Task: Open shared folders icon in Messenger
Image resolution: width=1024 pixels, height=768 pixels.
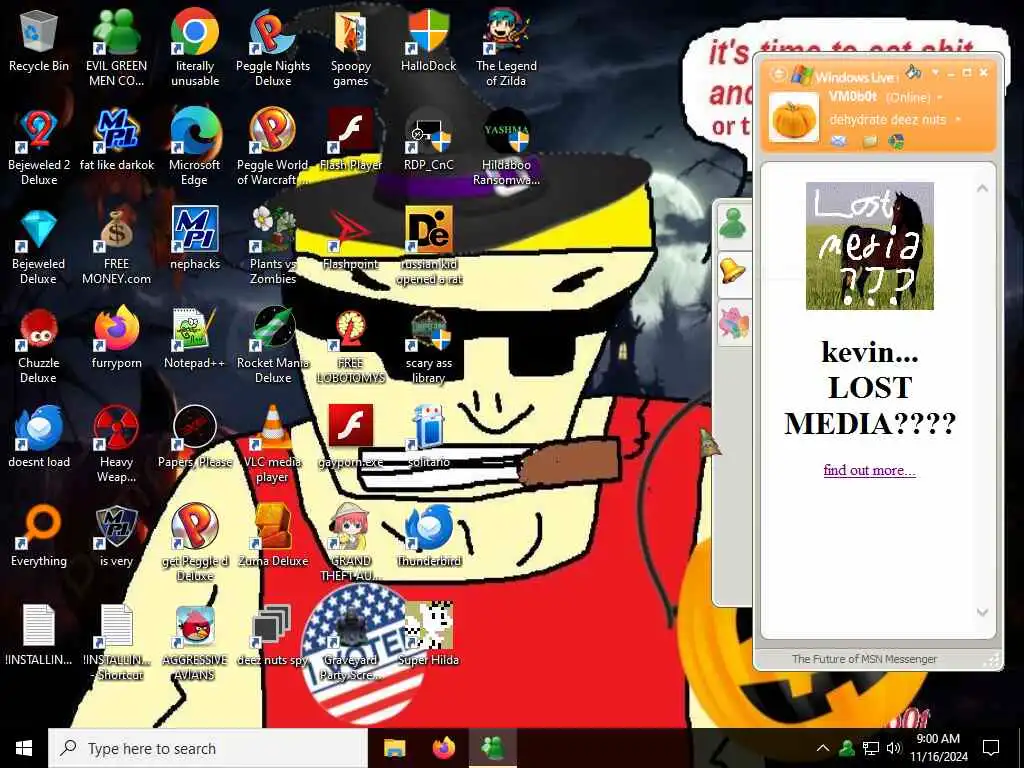Action: (870, 140)
